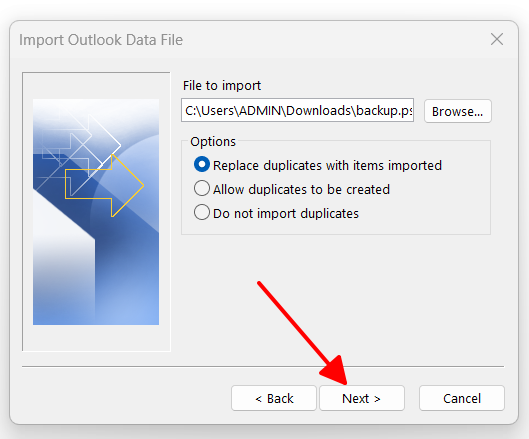Viewport: 529px width, 439px height.
Task: Go to the previous step with Back
Action: tap(274, 398)
